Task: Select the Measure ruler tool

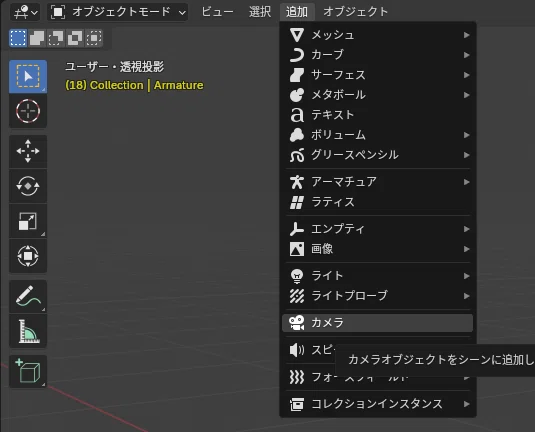Action: click(x=28, y=331)
